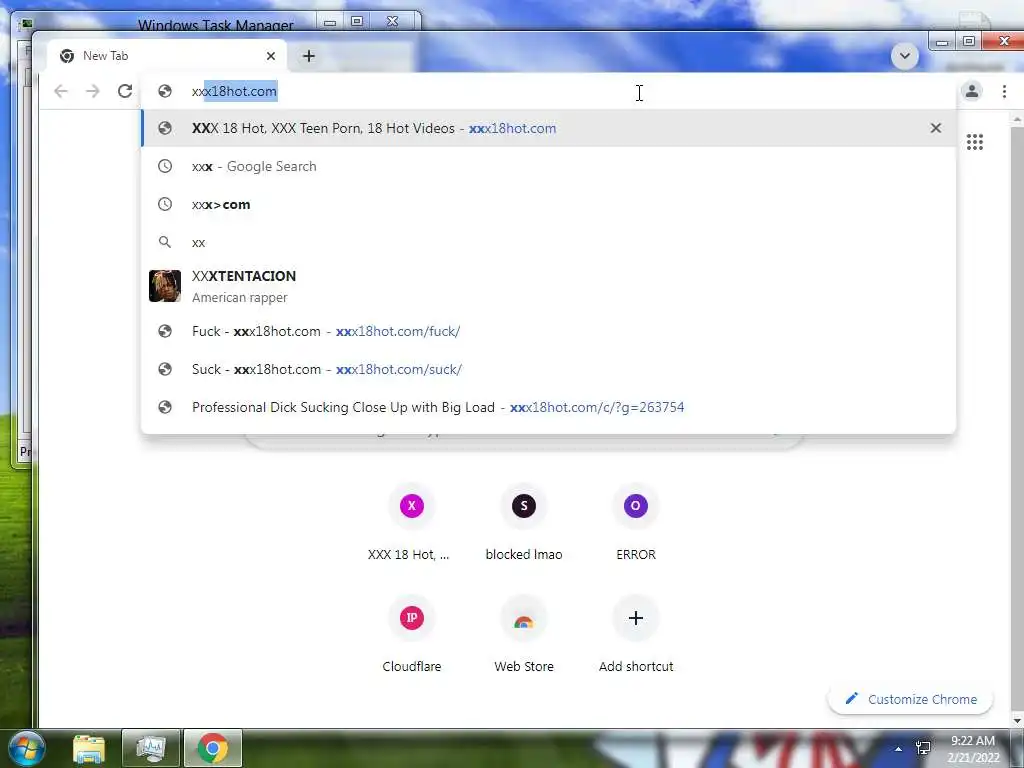1024x768 pixels.
Task: Go back using the browser back arrow
Action: pos(61,91)
